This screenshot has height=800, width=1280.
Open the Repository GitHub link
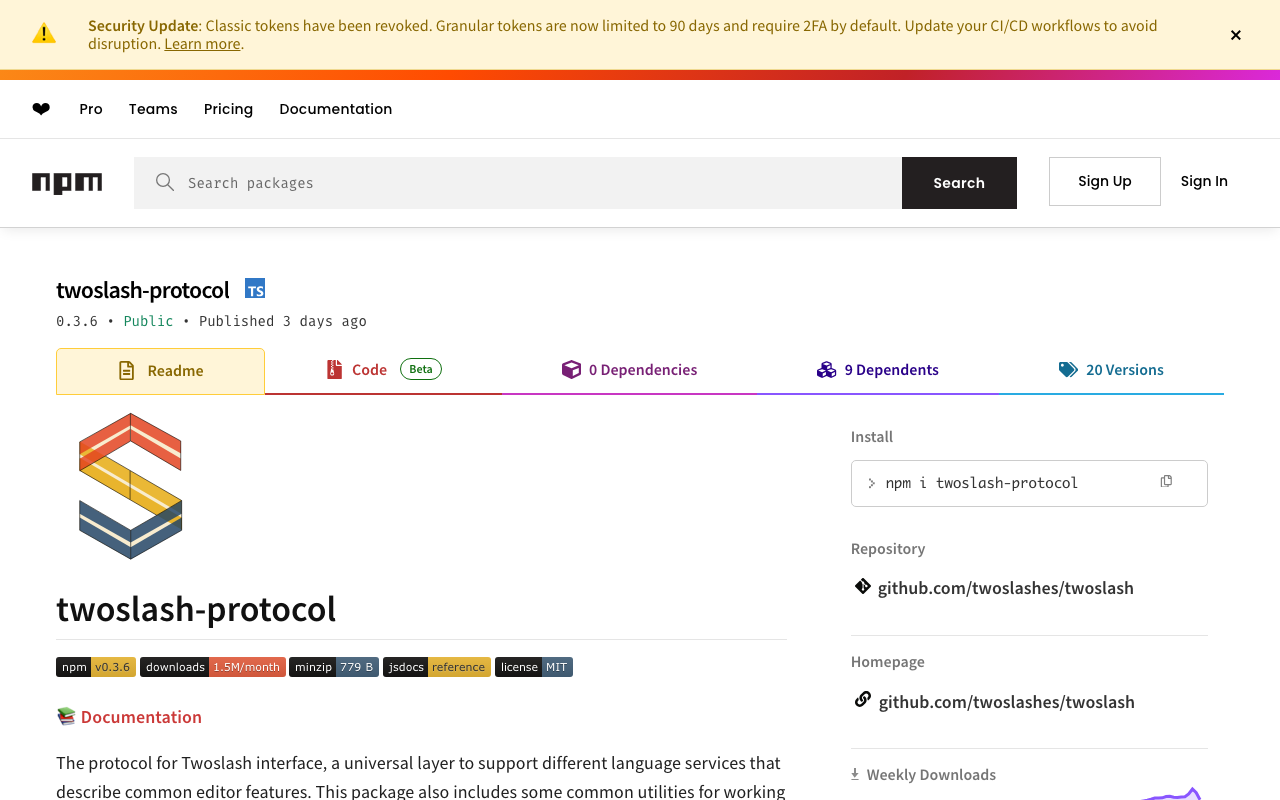1005,588
